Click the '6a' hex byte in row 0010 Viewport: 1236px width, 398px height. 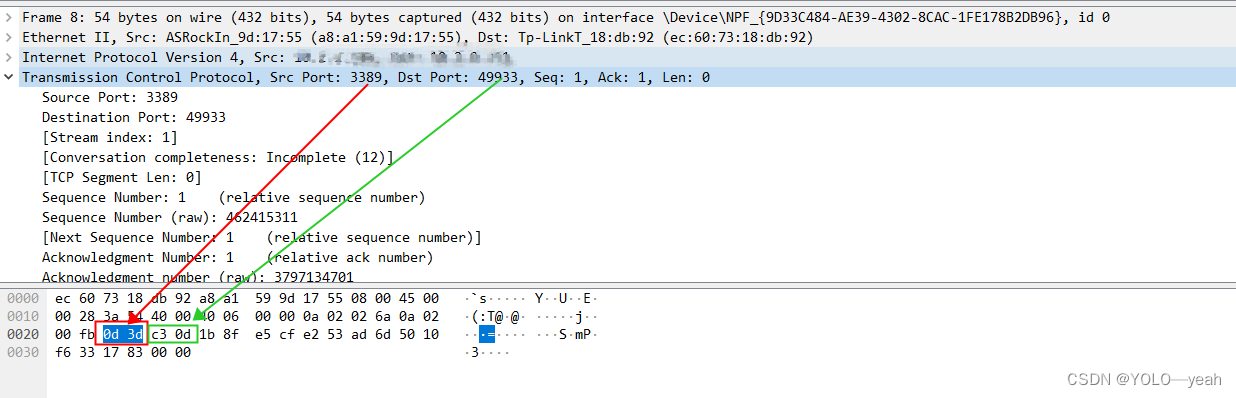click(x=383, y=316)
